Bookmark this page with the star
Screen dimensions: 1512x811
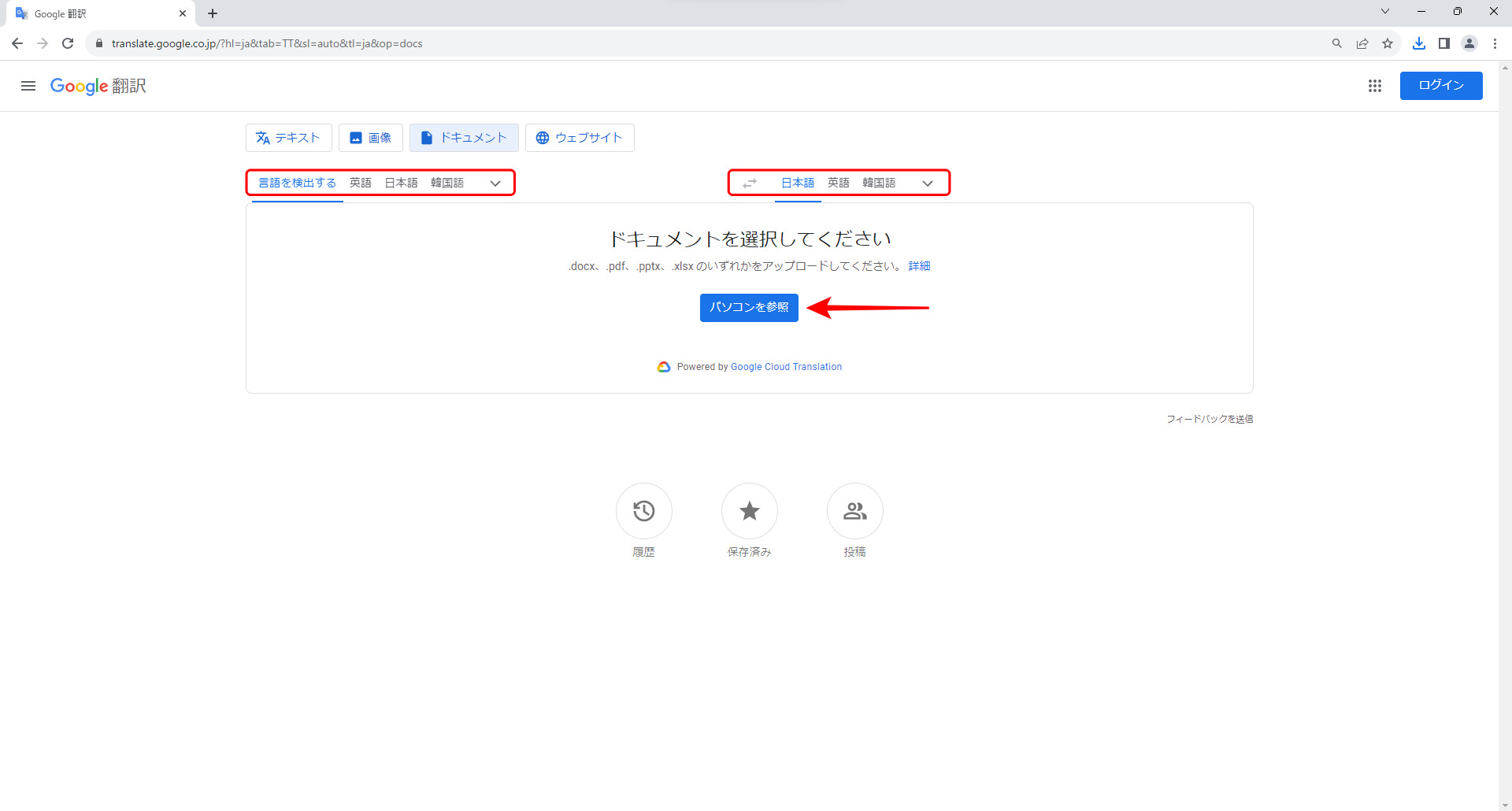[x=1388, y=43]
